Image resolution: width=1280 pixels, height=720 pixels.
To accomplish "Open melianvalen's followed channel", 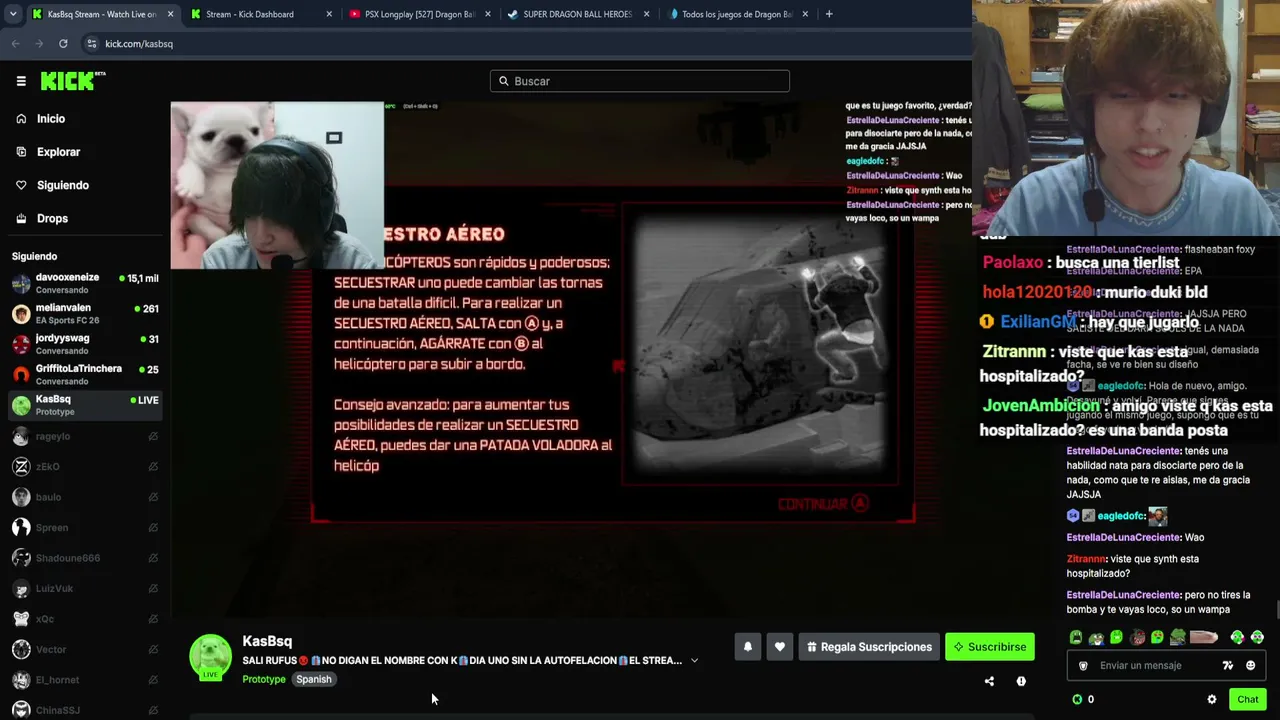I will point(85,314).
